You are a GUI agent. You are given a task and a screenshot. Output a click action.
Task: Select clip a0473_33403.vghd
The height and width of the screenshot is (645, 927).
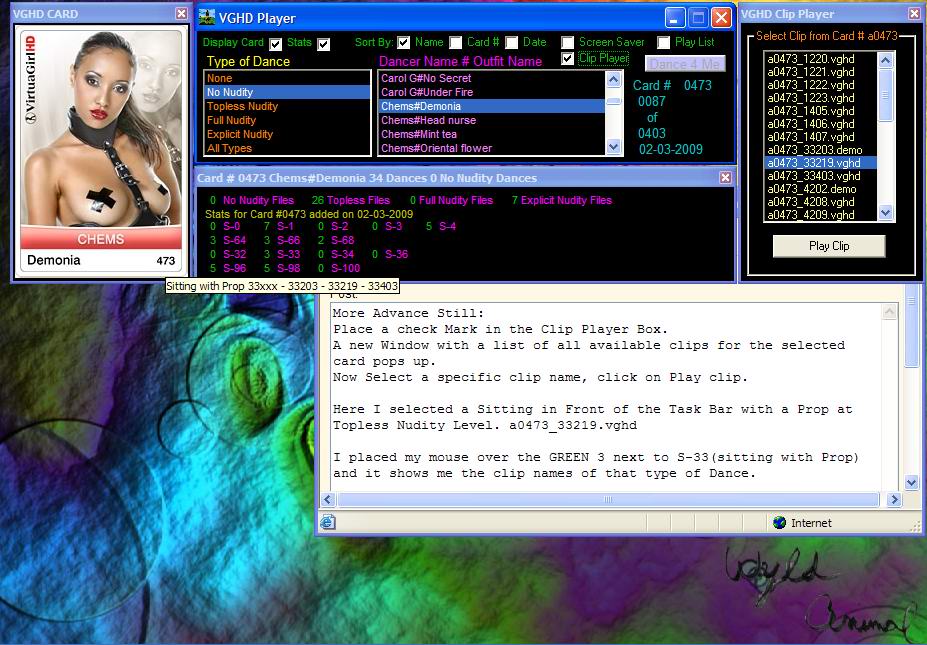(821, 176)
